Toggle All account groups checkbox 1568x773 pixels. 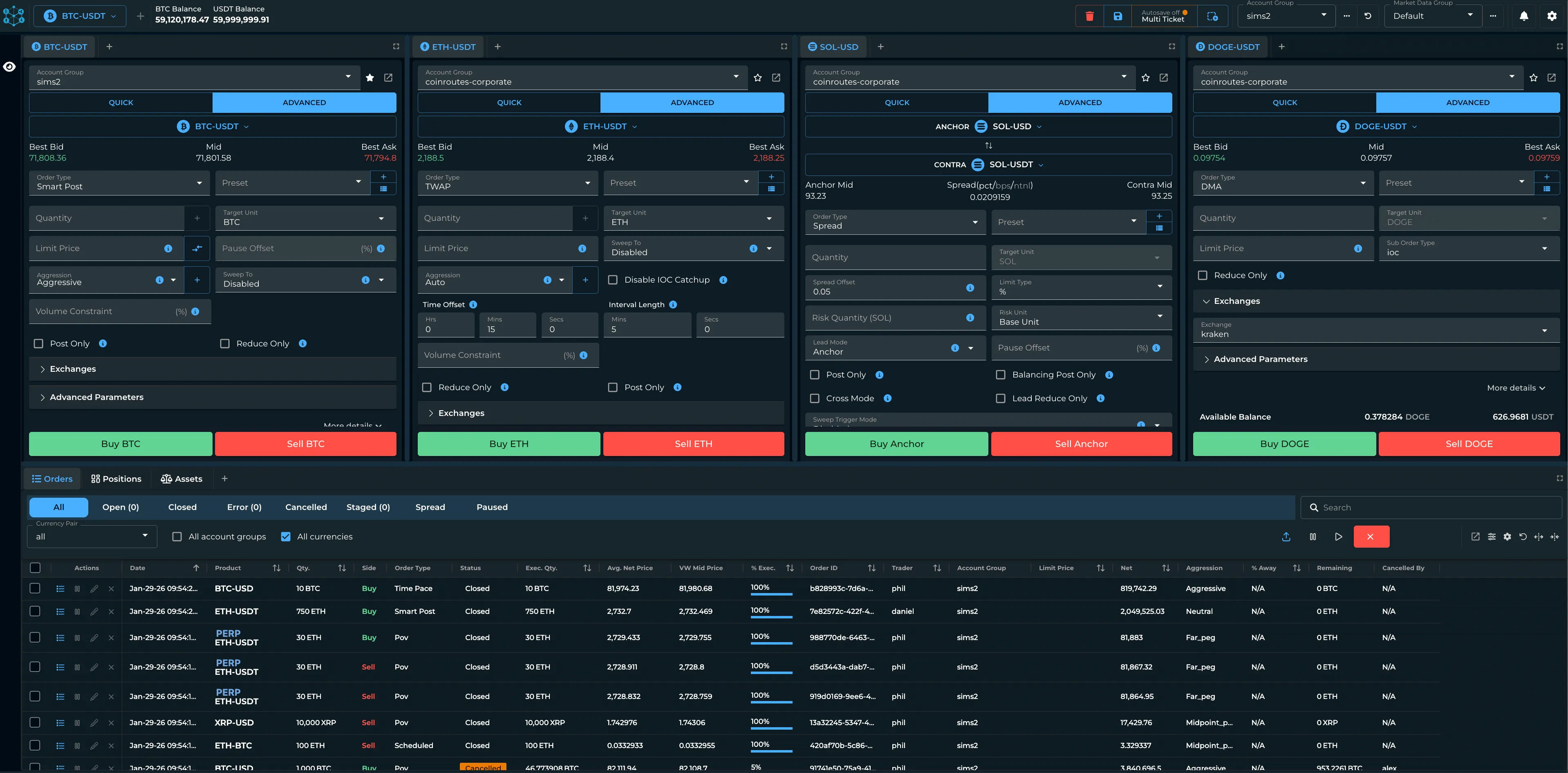point(177,537)
